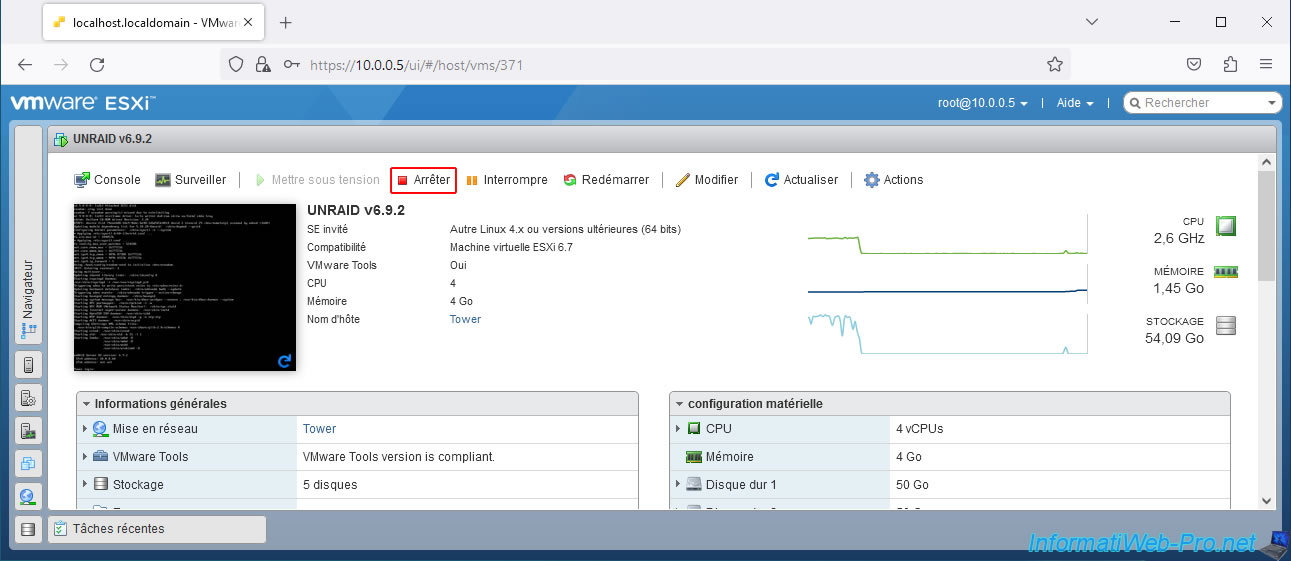
Task: Expand the Disque dur 1 row
Action: (678, 485)
